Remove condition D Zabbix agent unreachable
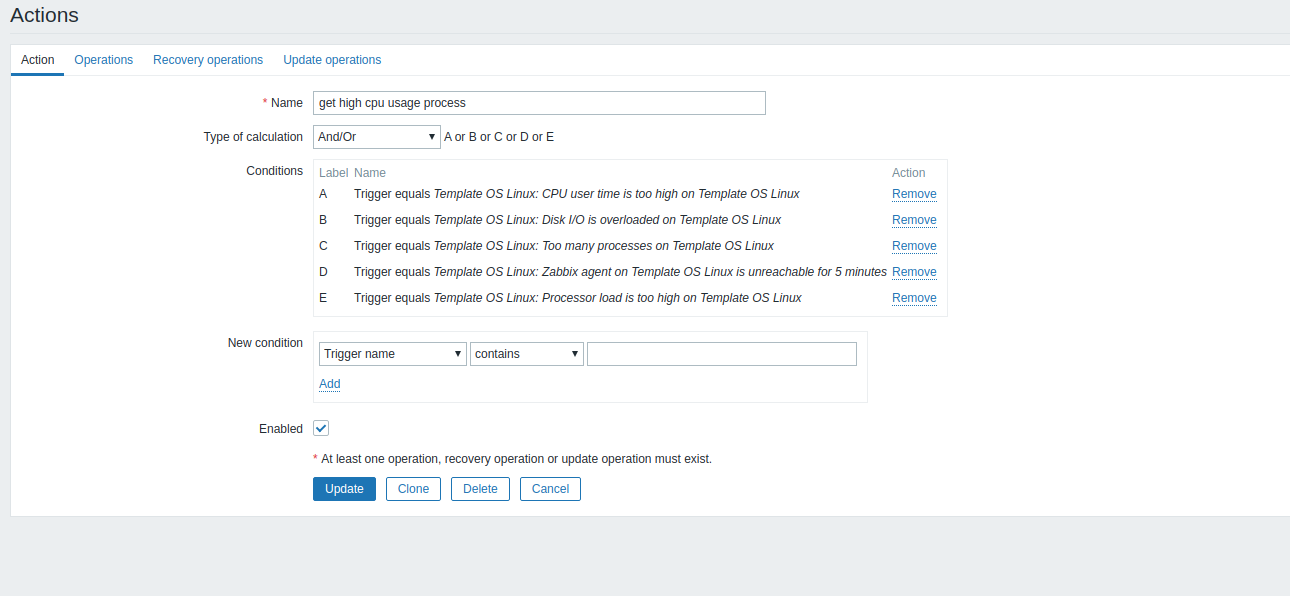1290x596 pixels. point(914,272)
